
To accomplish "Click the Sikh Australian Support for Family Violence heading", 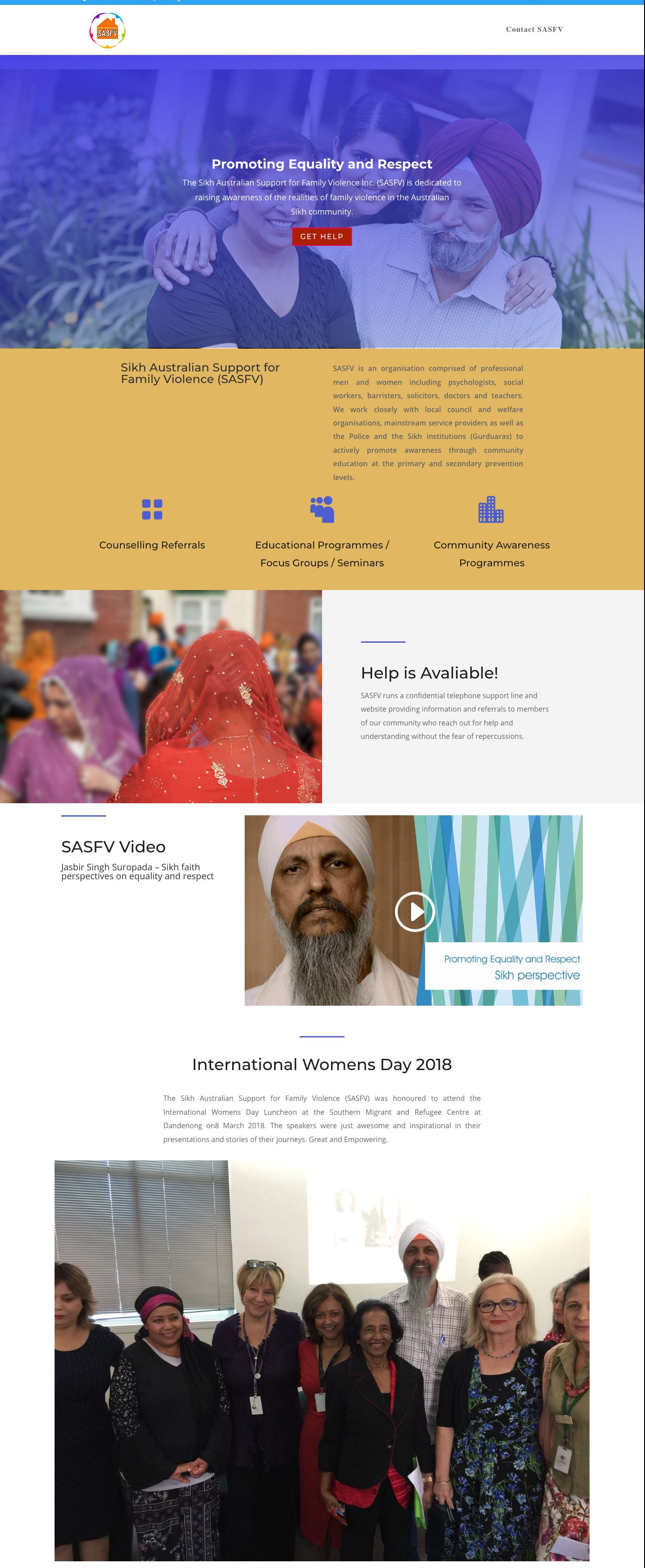I will pyautogui.click(x=200, y=373).
